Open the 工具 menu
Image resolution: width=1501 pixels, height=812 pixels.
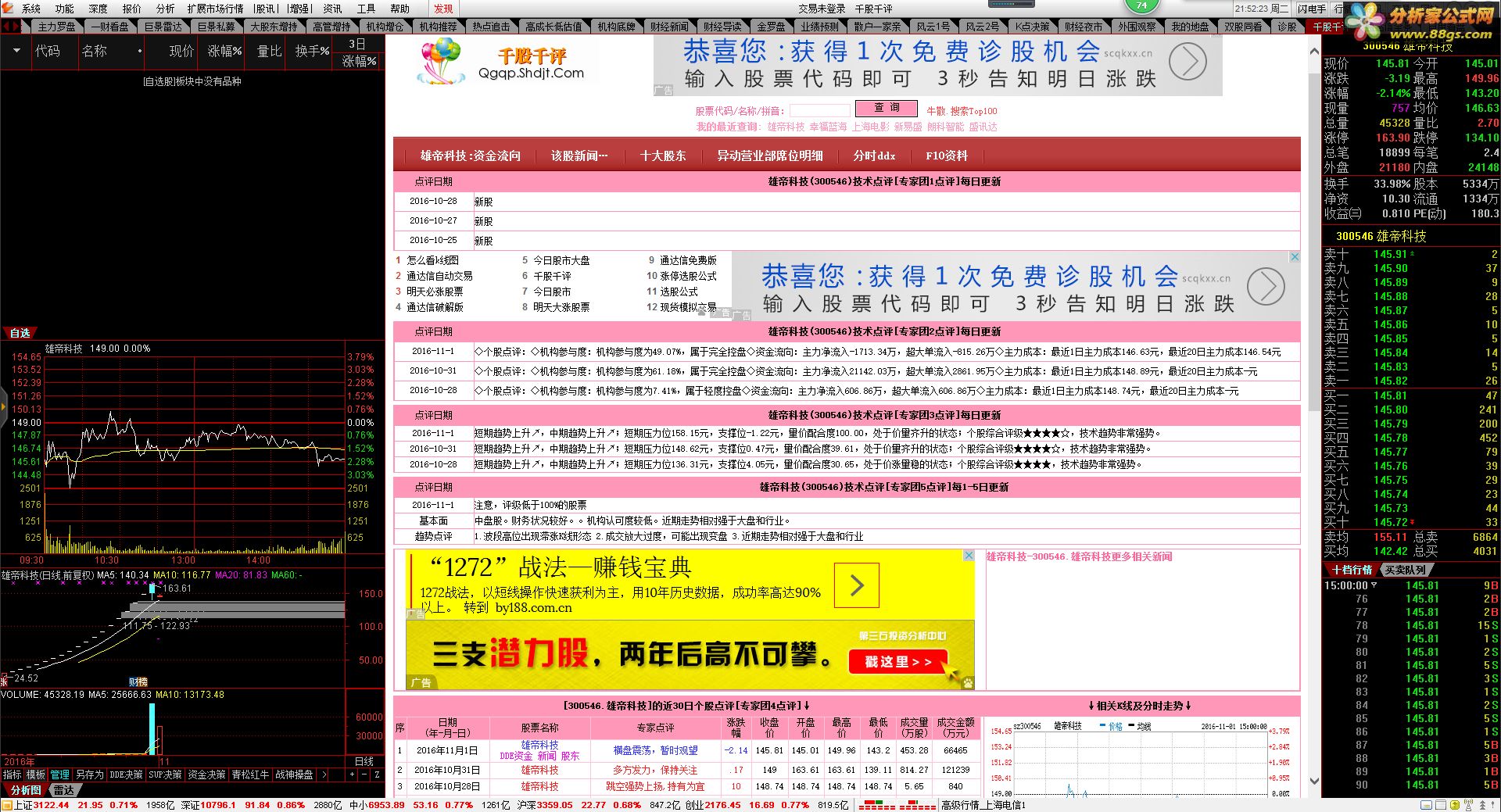click(x=366, y=9)
